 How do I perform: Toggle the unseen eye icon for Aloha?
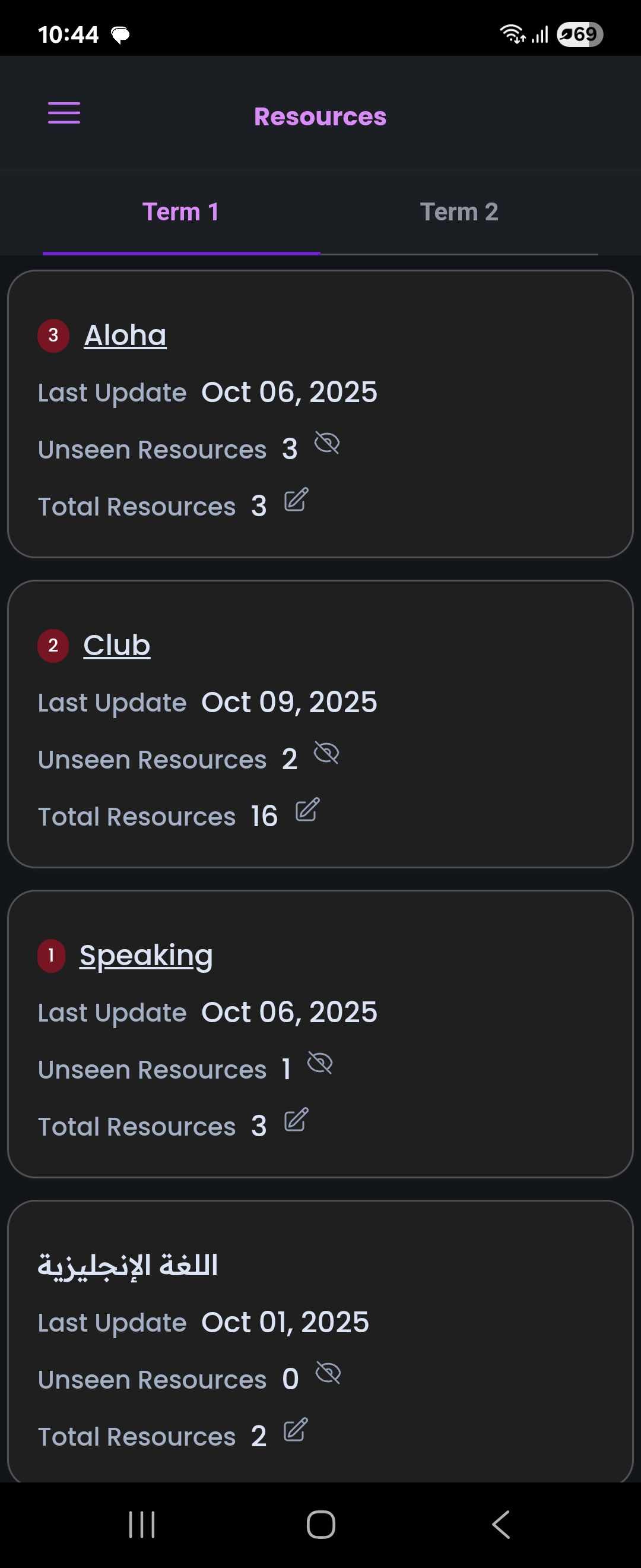[326, 443]
